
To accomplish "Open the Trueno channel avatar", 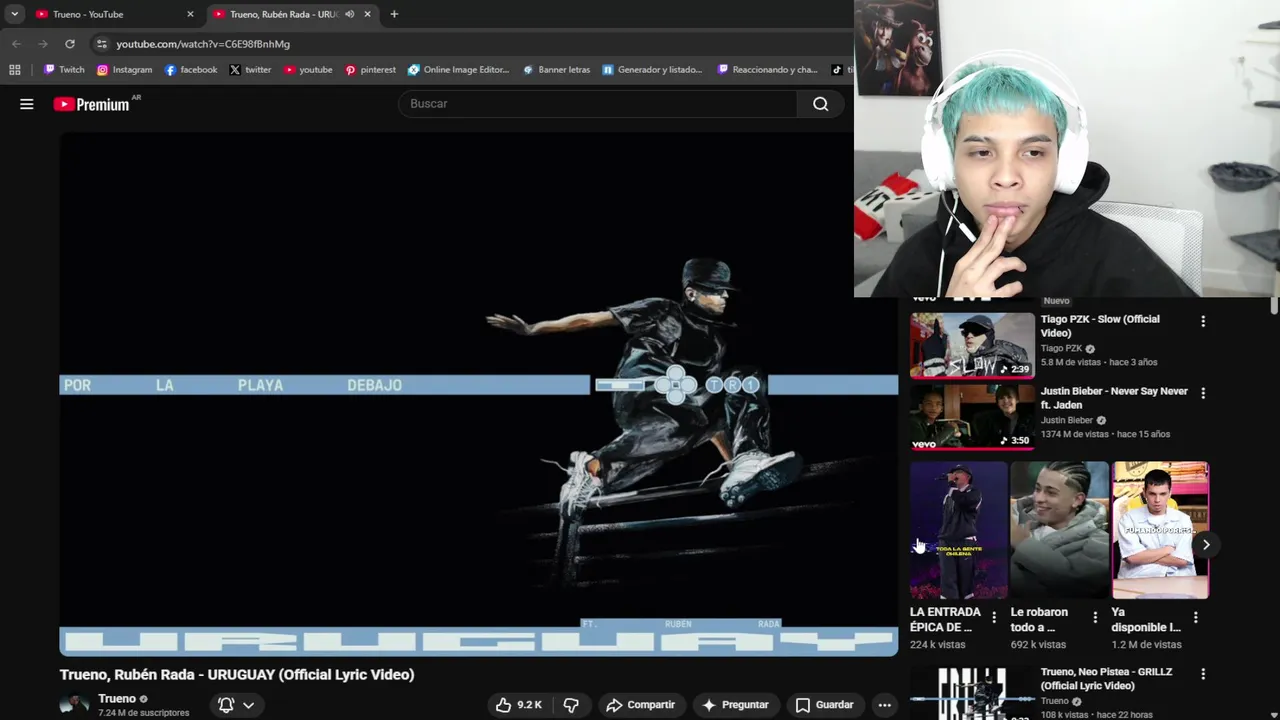I will tap(74, 705).
